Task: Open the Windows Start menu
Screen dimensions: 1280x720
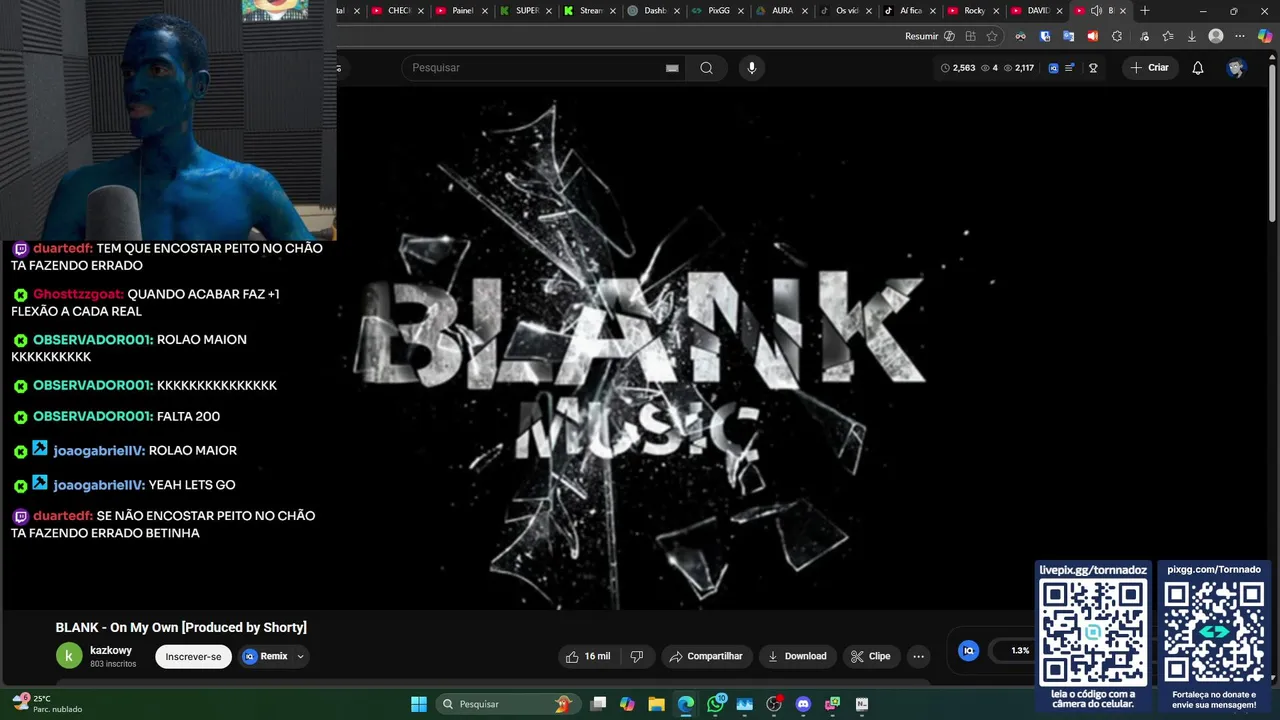Action: click(419, 704)
